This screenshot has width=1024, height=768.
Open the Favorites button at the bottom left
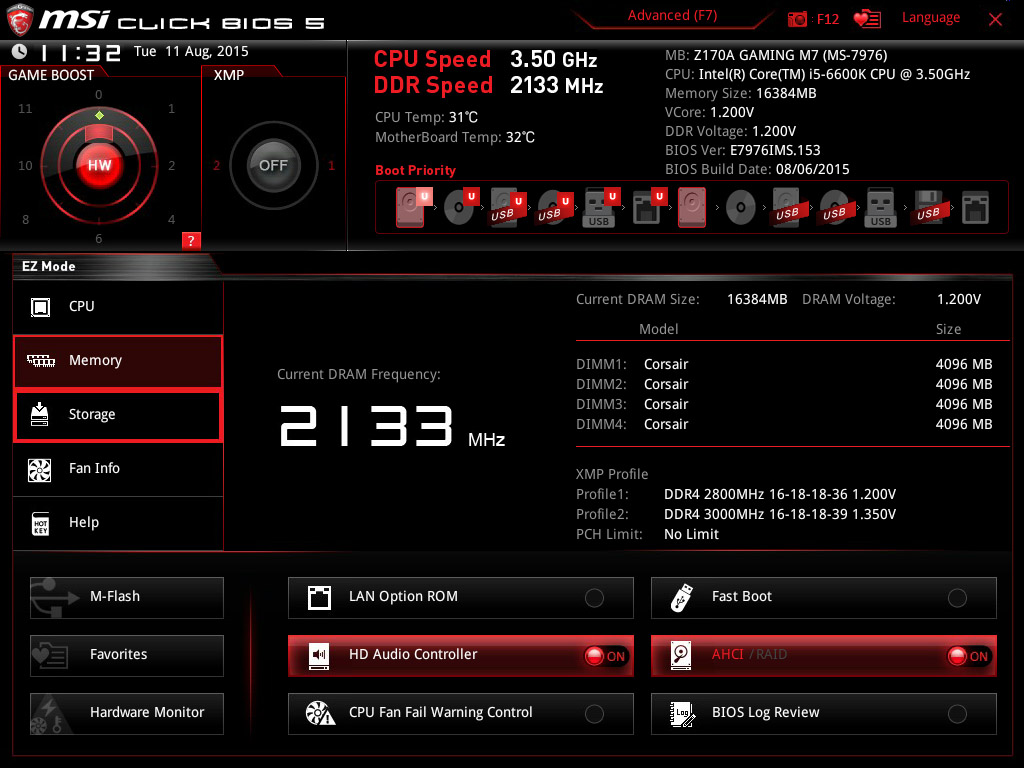point(127,656)
